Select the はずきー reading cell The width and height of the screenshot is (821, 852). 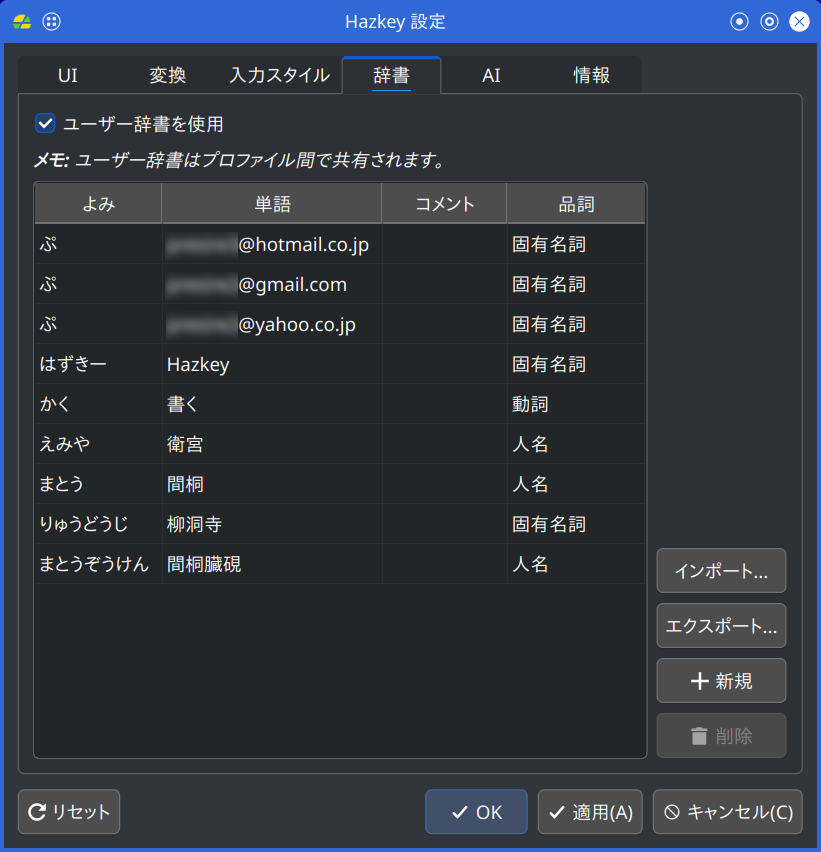tap(98, 364)
